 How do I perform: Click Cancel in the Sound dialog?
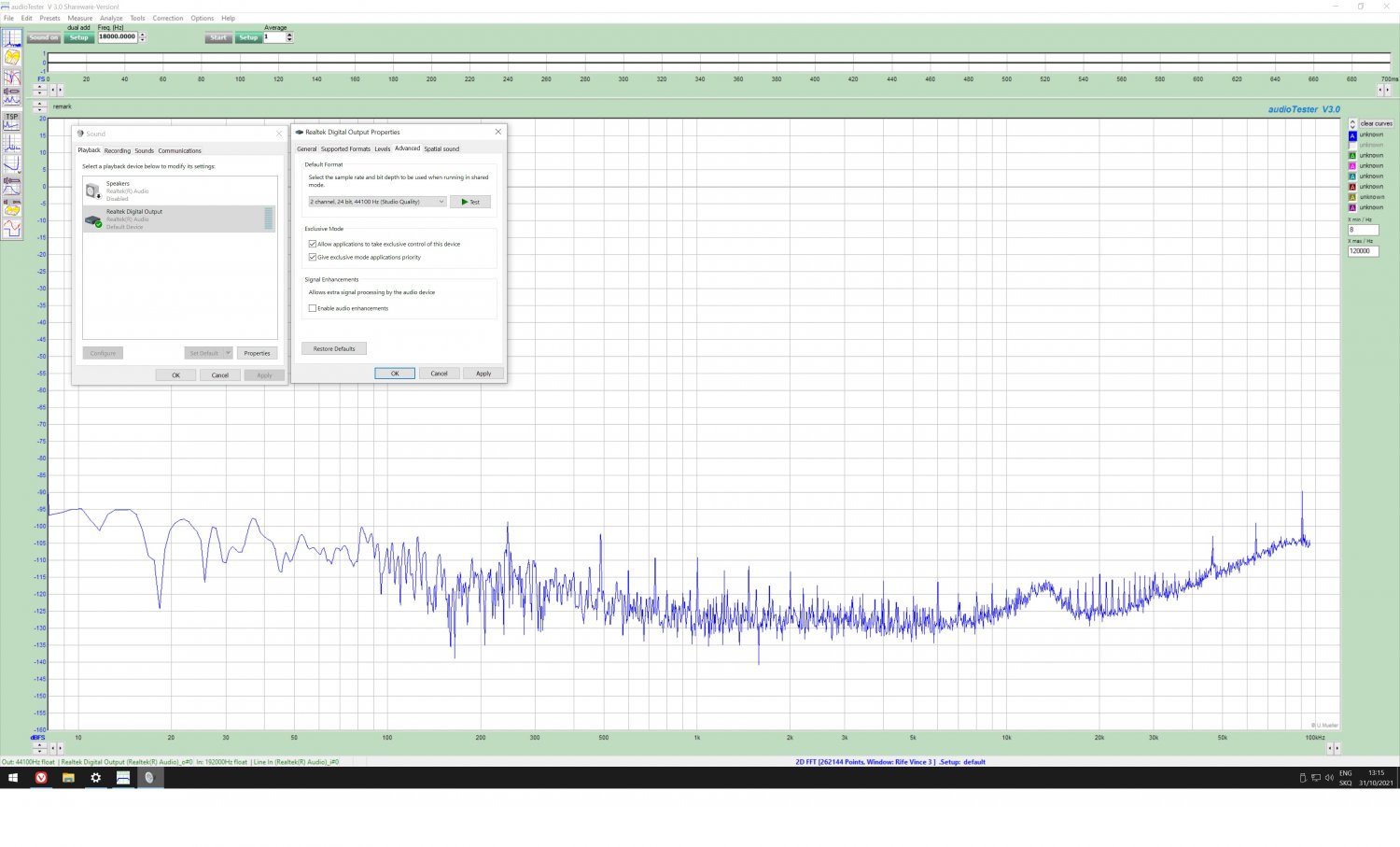tap(220, 375)
